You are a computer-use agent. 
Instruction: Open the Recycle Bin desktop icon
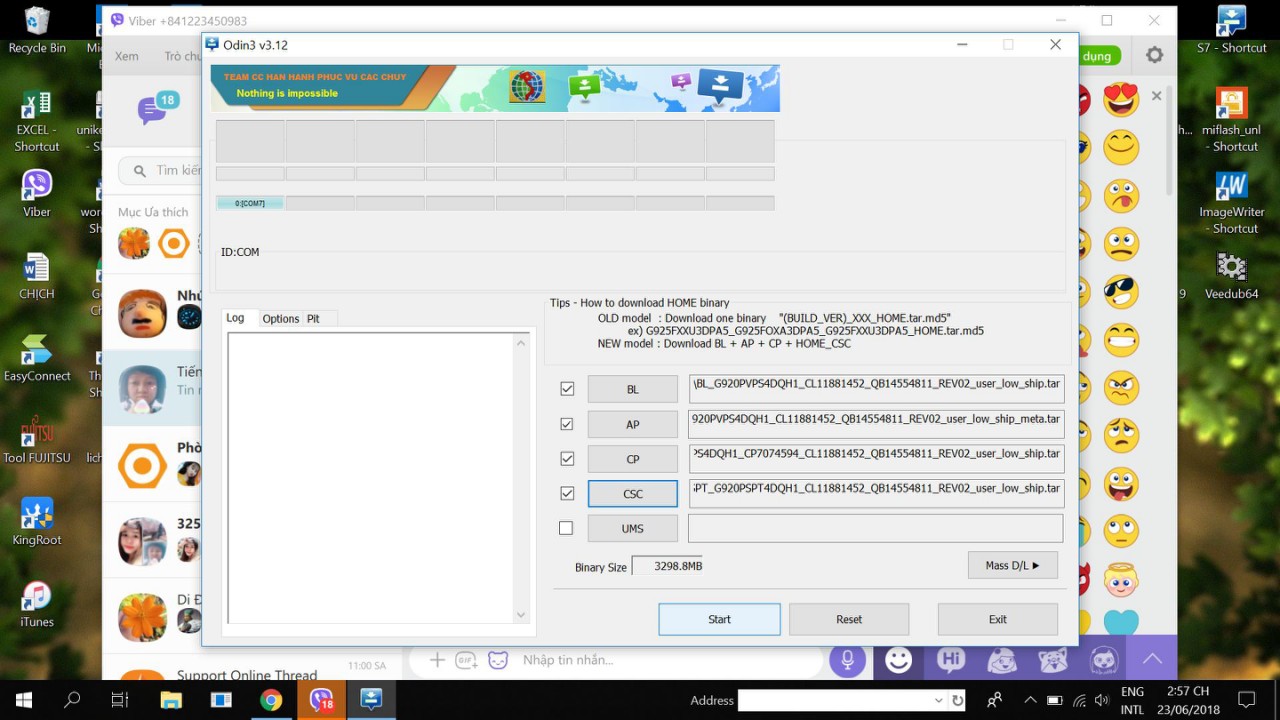coord(37,30)
